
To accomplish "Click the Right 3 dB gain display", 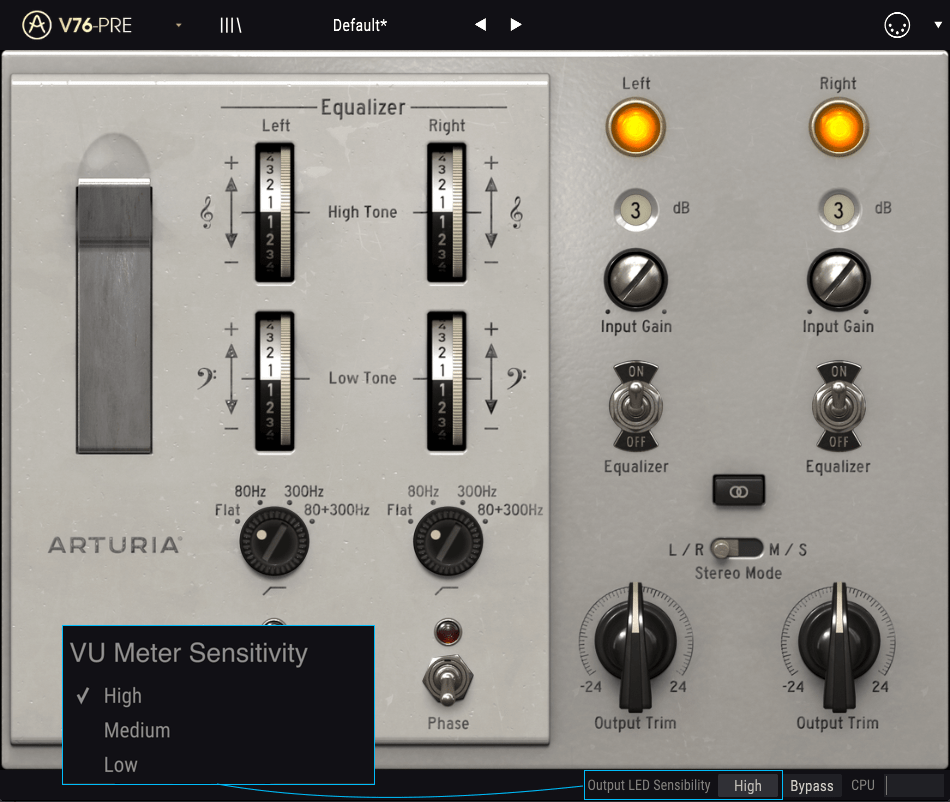I will coord(839,210).
